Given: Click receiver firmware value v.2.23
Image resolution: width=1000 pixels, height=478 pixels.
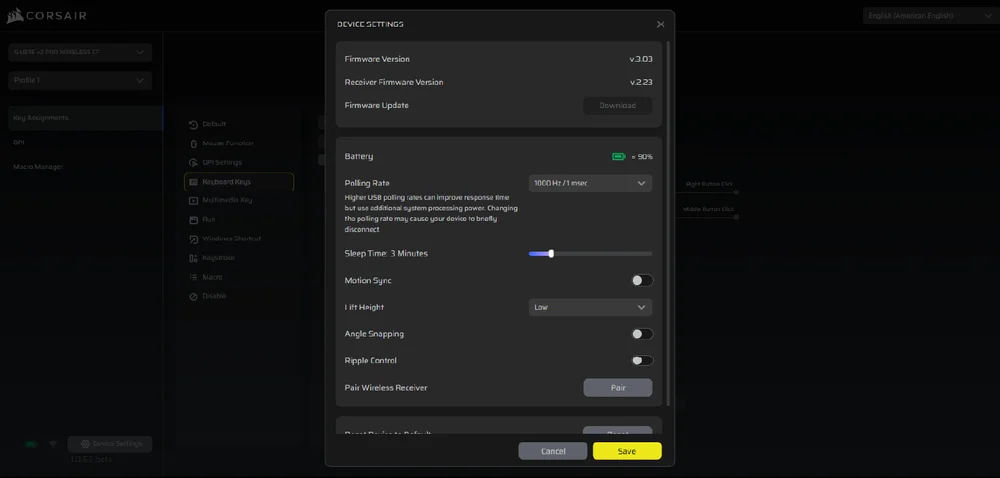Looking at the screenshot, I should [x=640, y=82].
